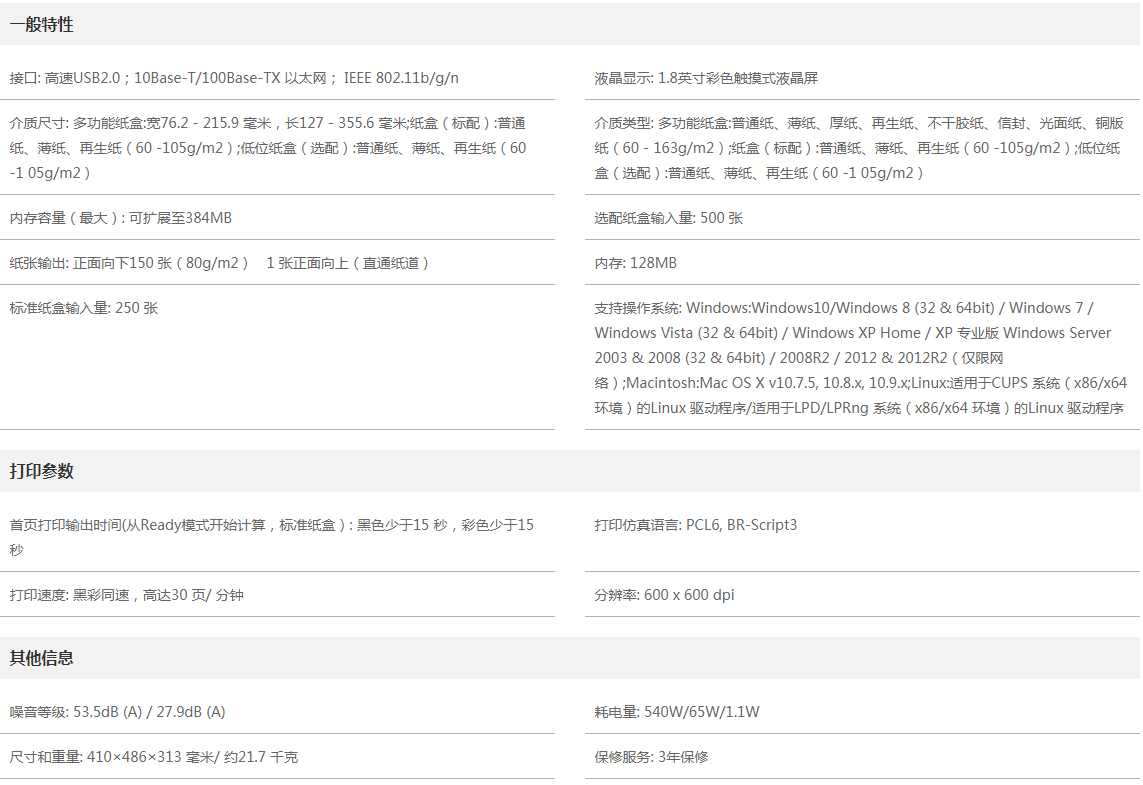Select the 保修服务 3年保修 entry
1143x785 pixels.
point(651,757)
